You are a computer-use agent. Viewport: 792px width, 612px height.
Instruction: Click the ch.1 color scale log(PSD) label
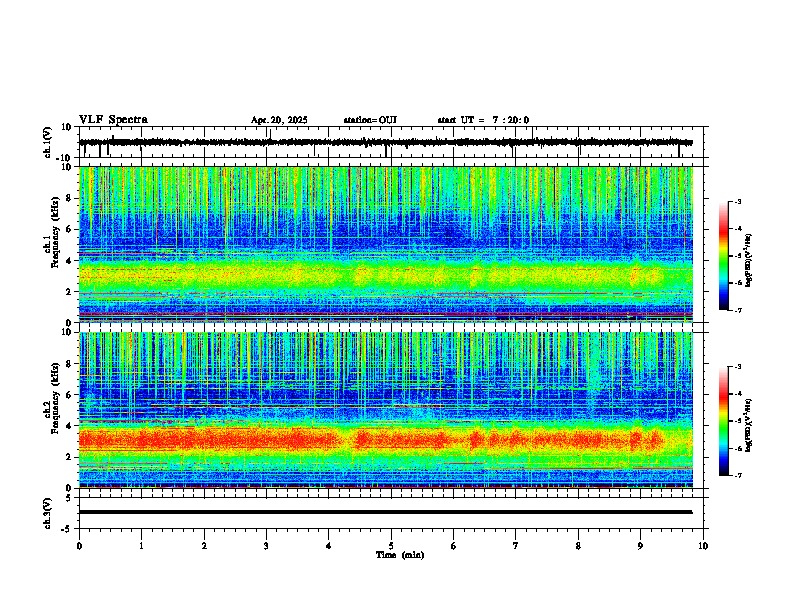click(749, 261)
